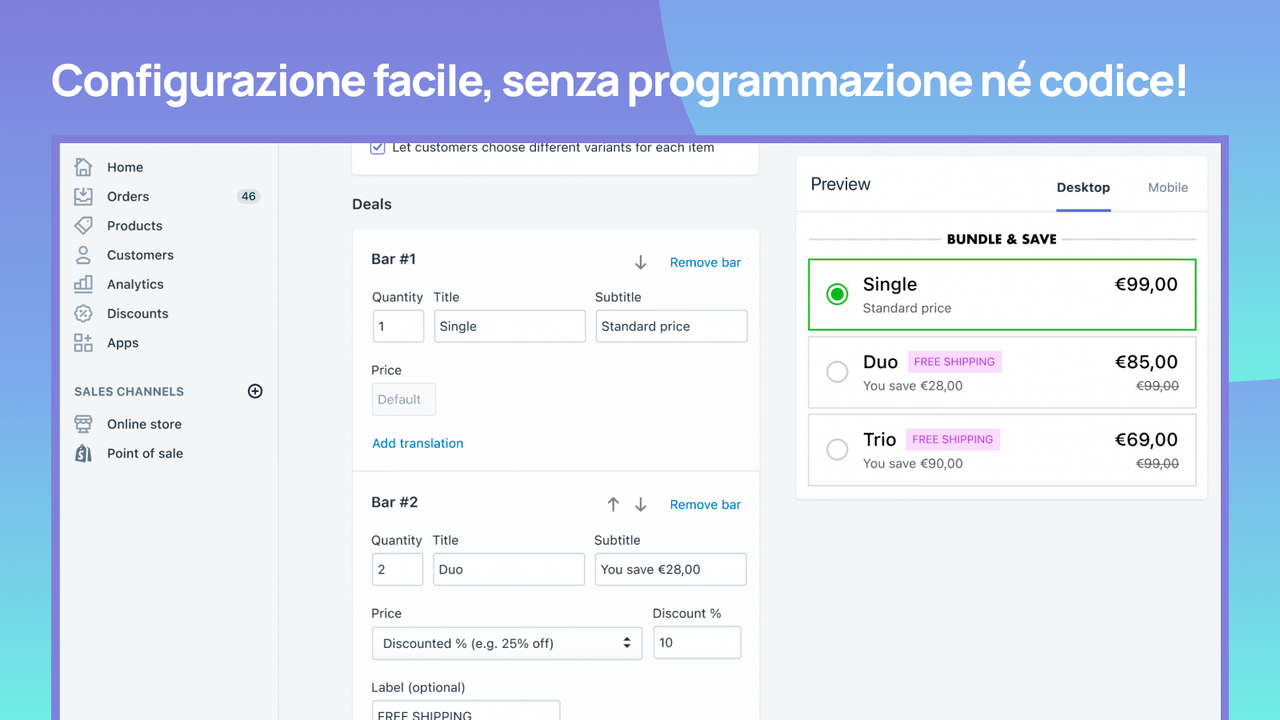Move Bar #1 down with arrow icon

click(641, 262)
